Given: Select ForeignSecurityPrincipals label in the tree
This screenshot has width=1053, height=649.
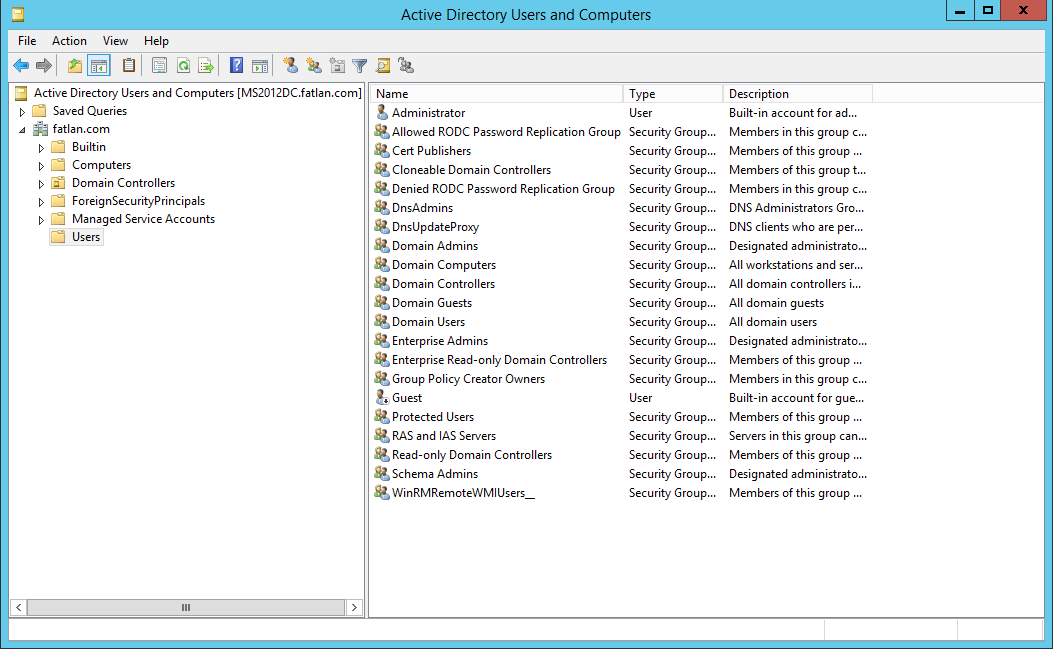Looking at the screenshot, I should [138, 201].
